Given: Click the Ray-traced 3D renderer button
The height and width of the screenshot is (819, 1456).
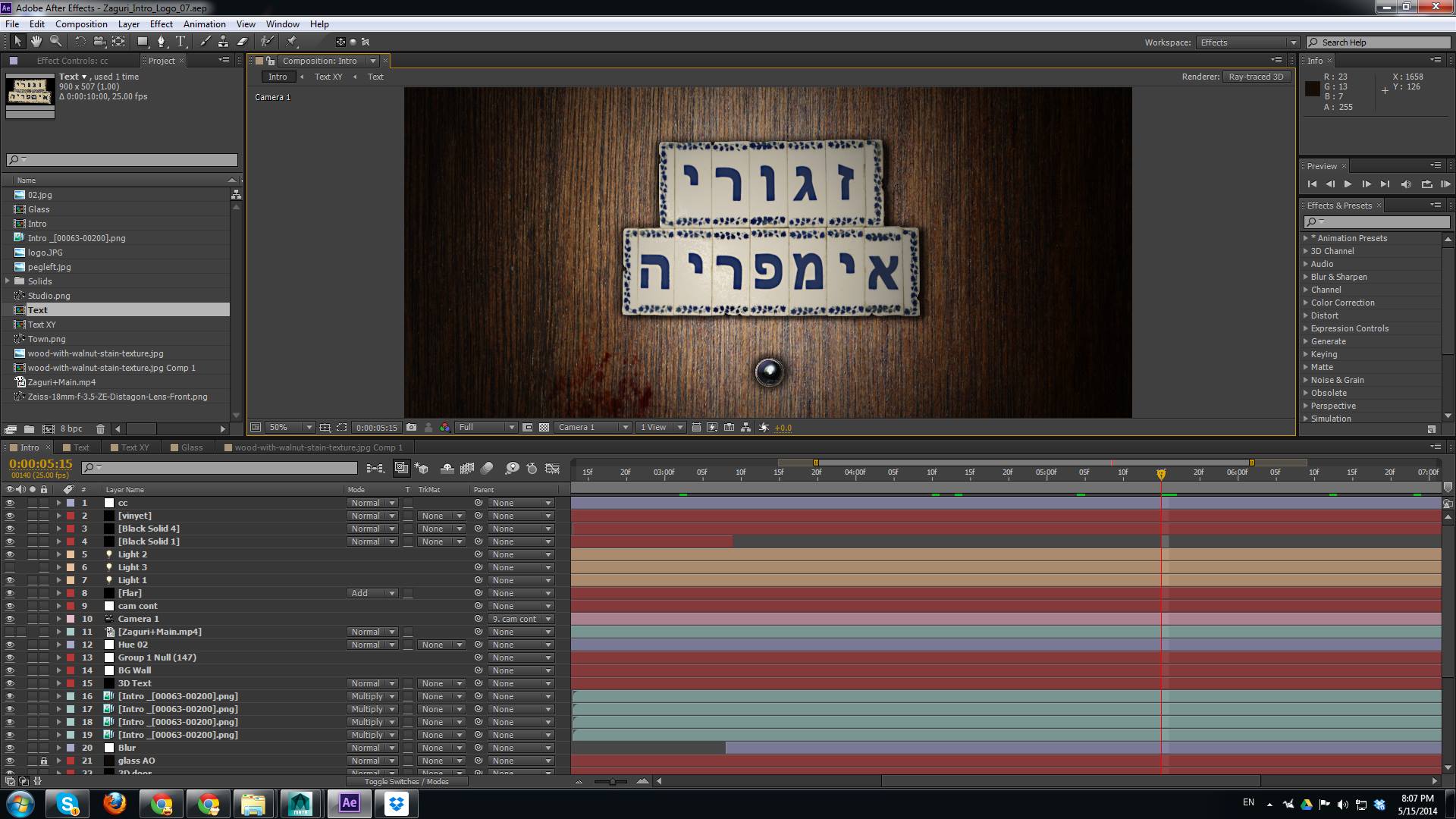Looking at the screenshot, I should tap(1256, 77).
